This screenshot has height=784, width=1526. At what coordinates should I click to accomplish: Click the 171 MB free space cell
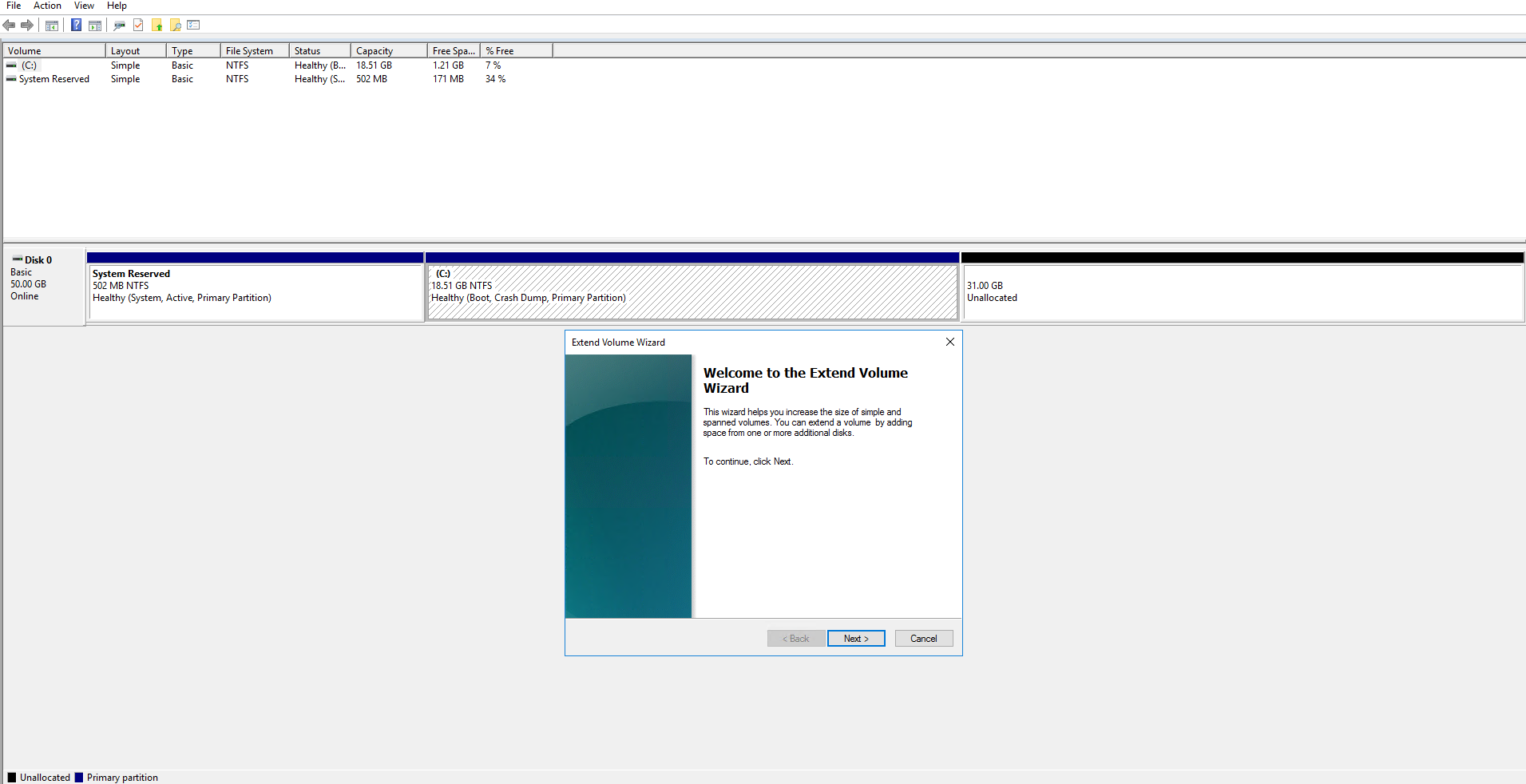coord(448,79)
